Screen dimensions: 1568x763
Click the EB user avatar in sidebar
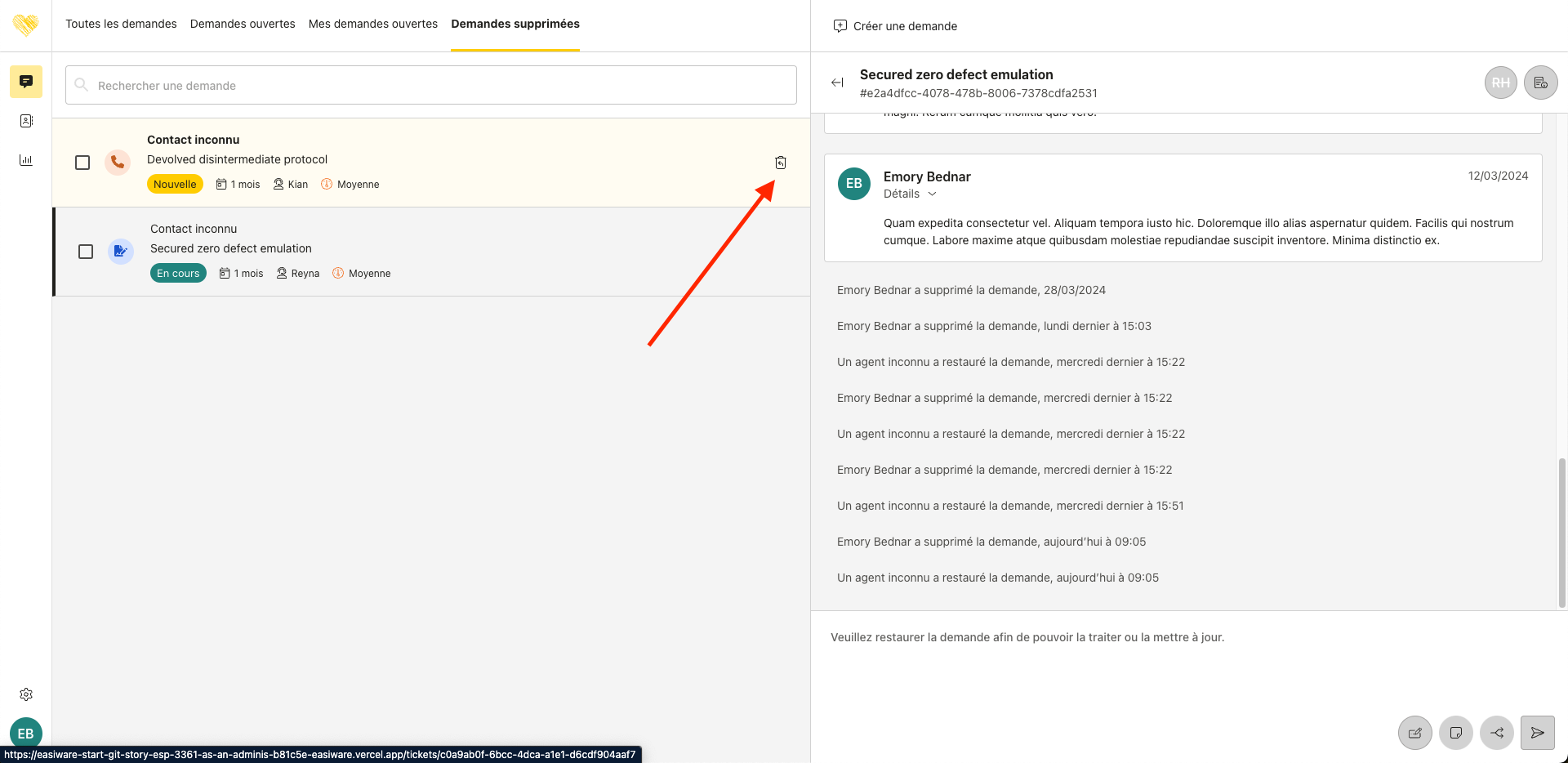pos(26,733)
